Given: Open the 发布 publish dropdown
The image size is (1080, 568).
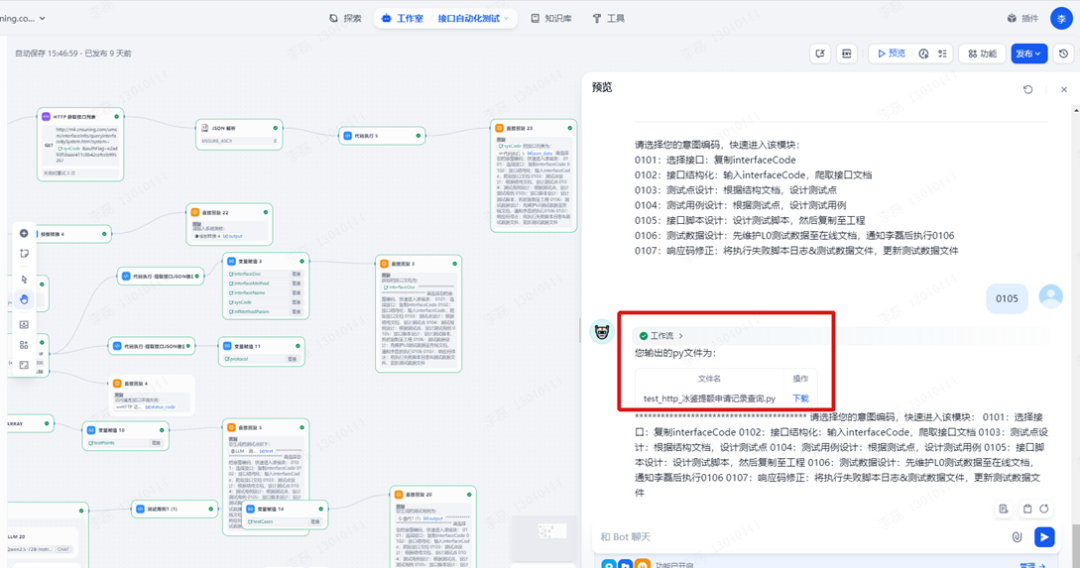Looking at the screenshot, I should coord(1029,54).
